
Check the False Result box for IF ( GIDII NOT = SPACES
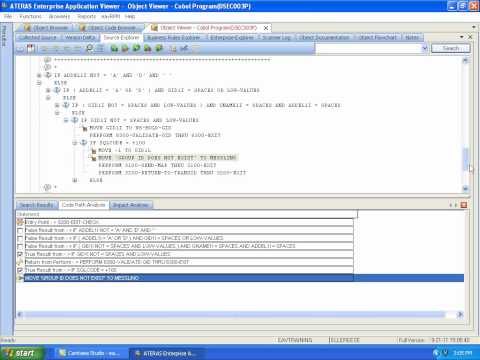pos(20,246)
